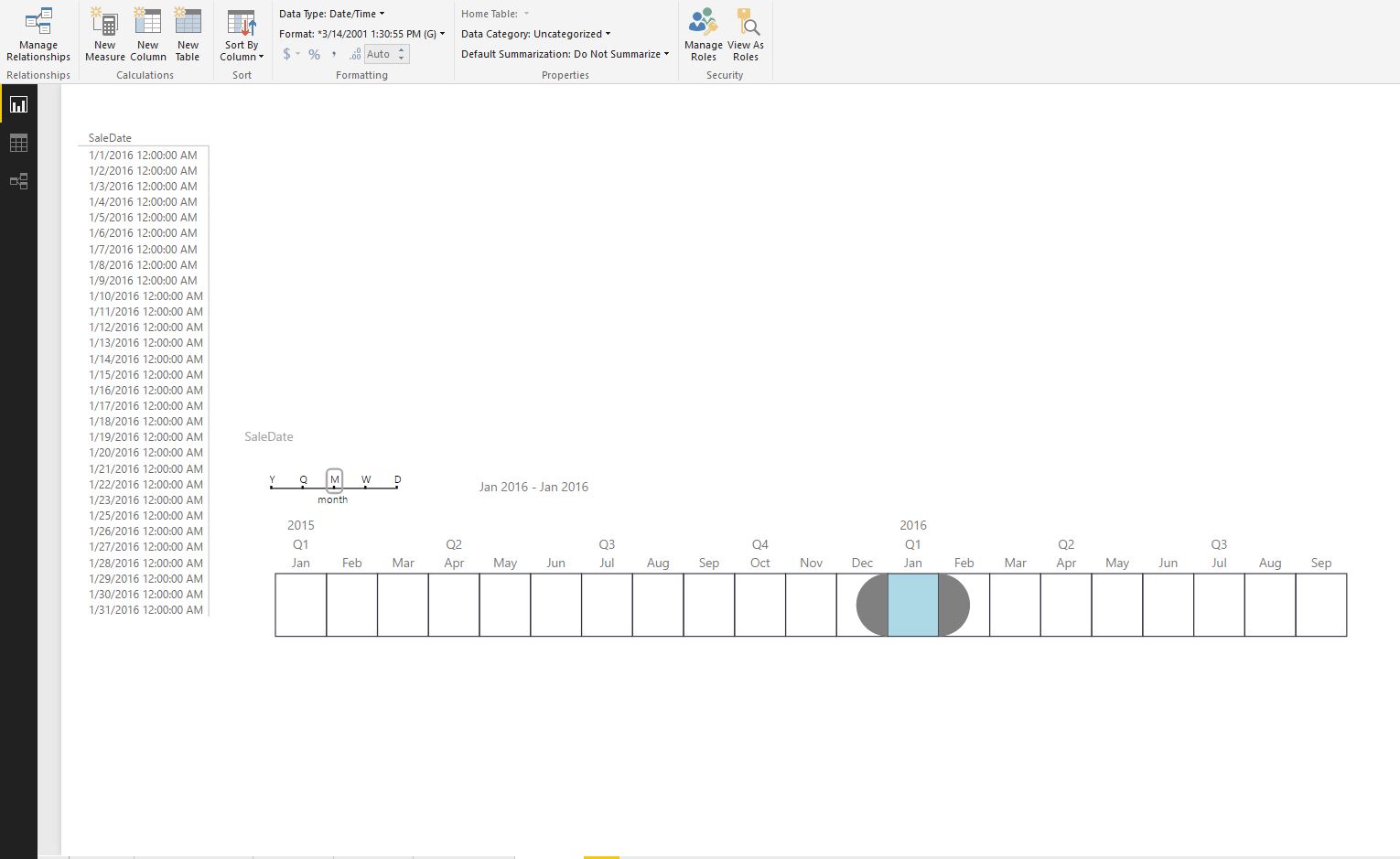Screen dimensions: 1400x859
Task: Expand the Data Type dropdown
Action: point(331,14)
